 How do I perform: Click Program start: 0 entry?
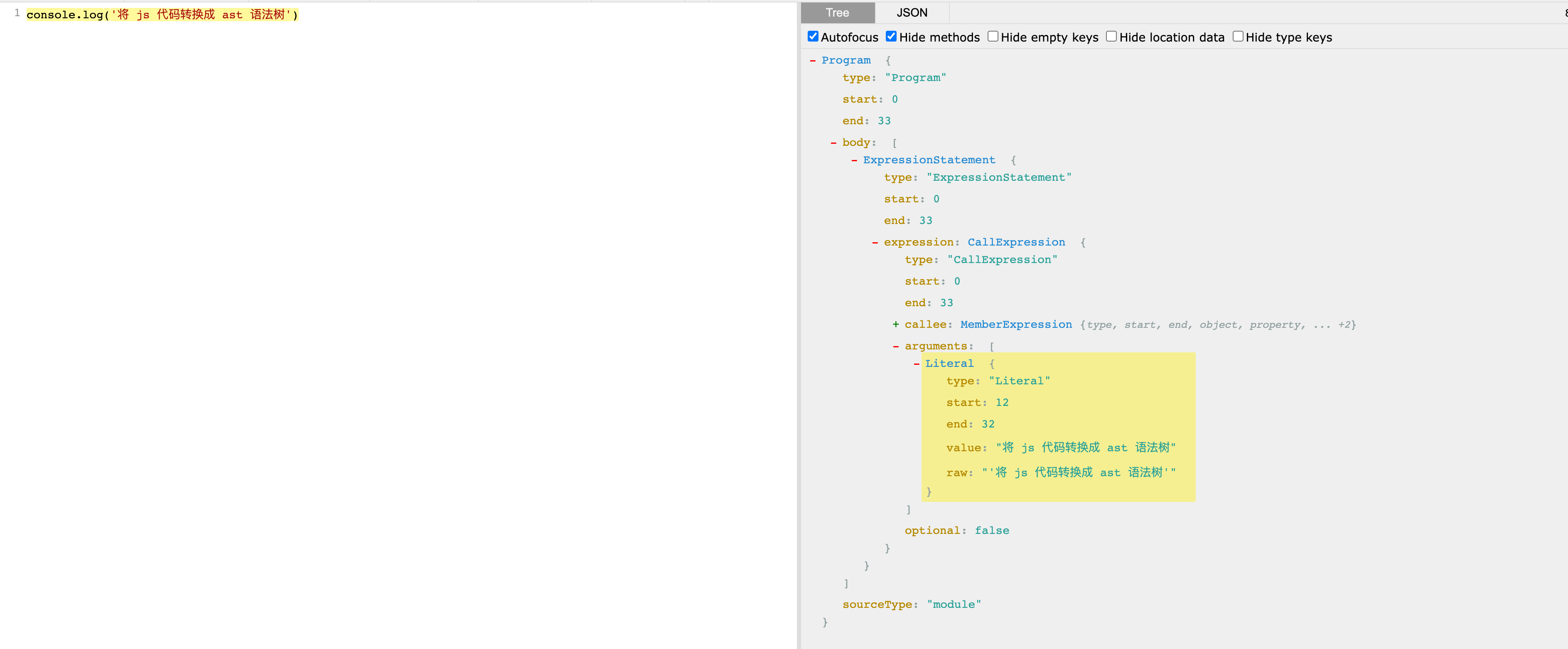870,99
